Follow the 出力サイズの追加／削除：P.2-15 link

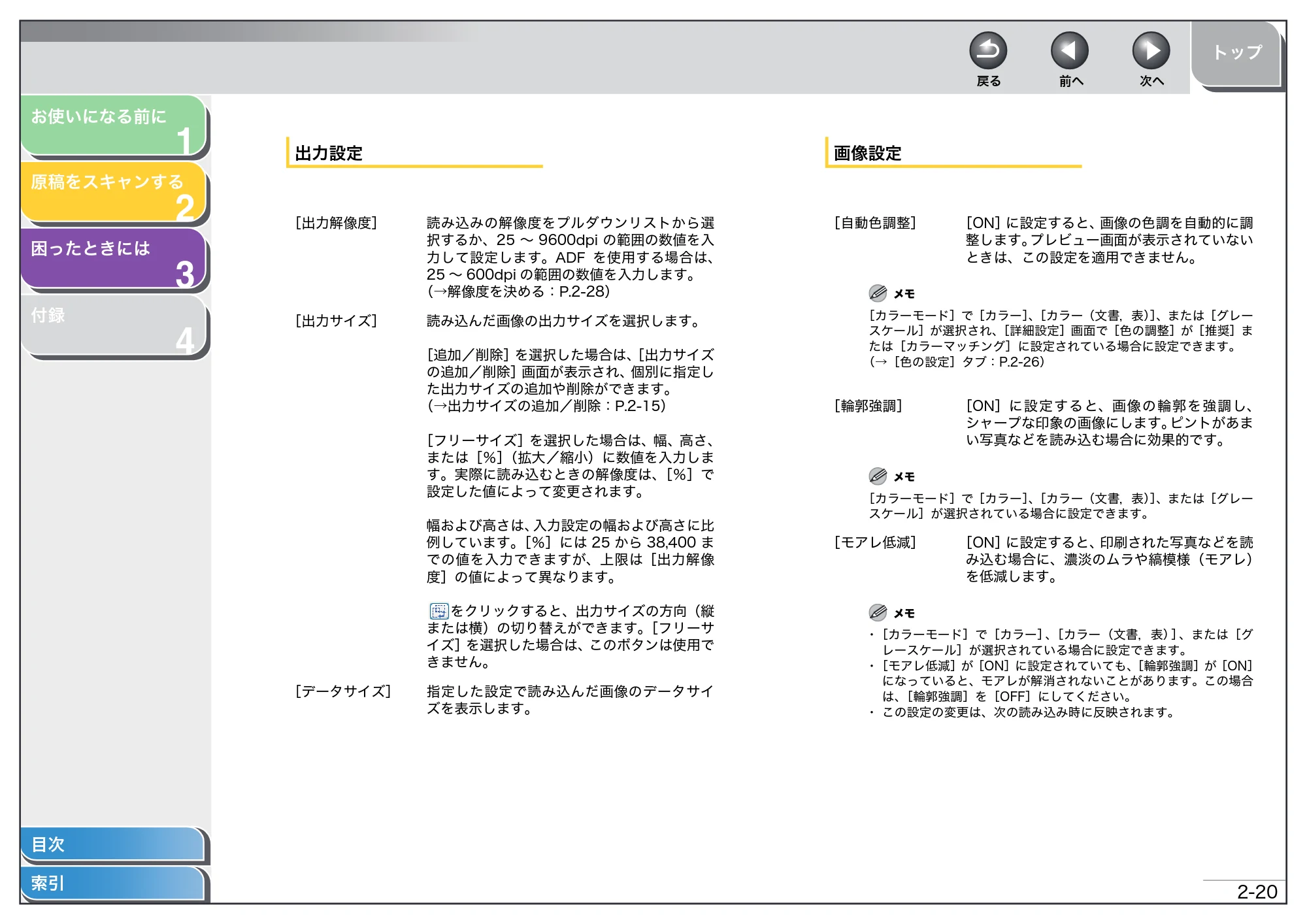(x=546, y=406)
